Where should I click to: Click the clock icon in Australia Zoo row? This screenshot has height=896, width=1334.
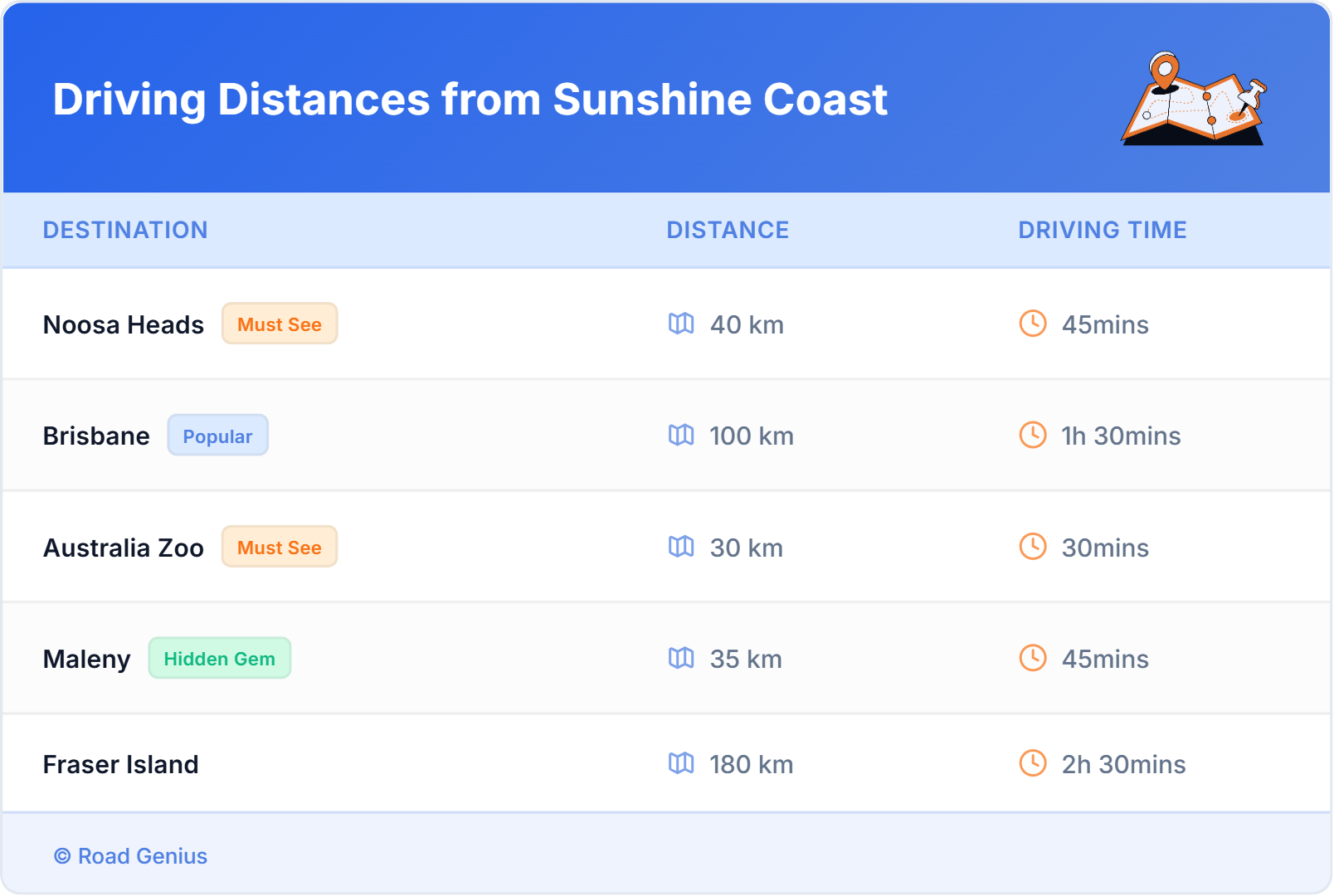pos(1033,547)
